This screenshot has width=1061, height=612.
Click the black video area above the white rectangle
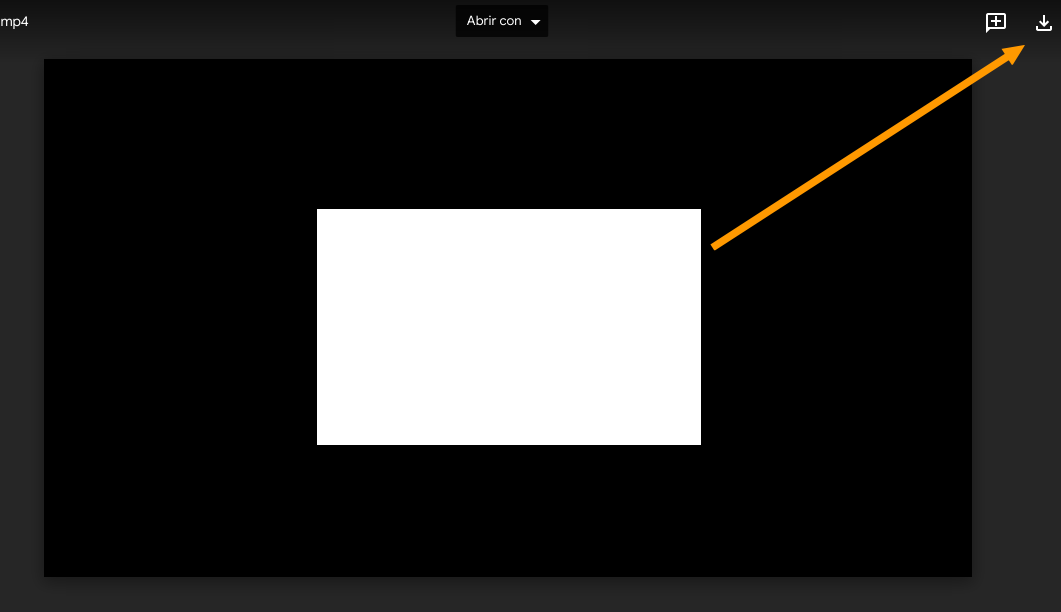point(508,130)
